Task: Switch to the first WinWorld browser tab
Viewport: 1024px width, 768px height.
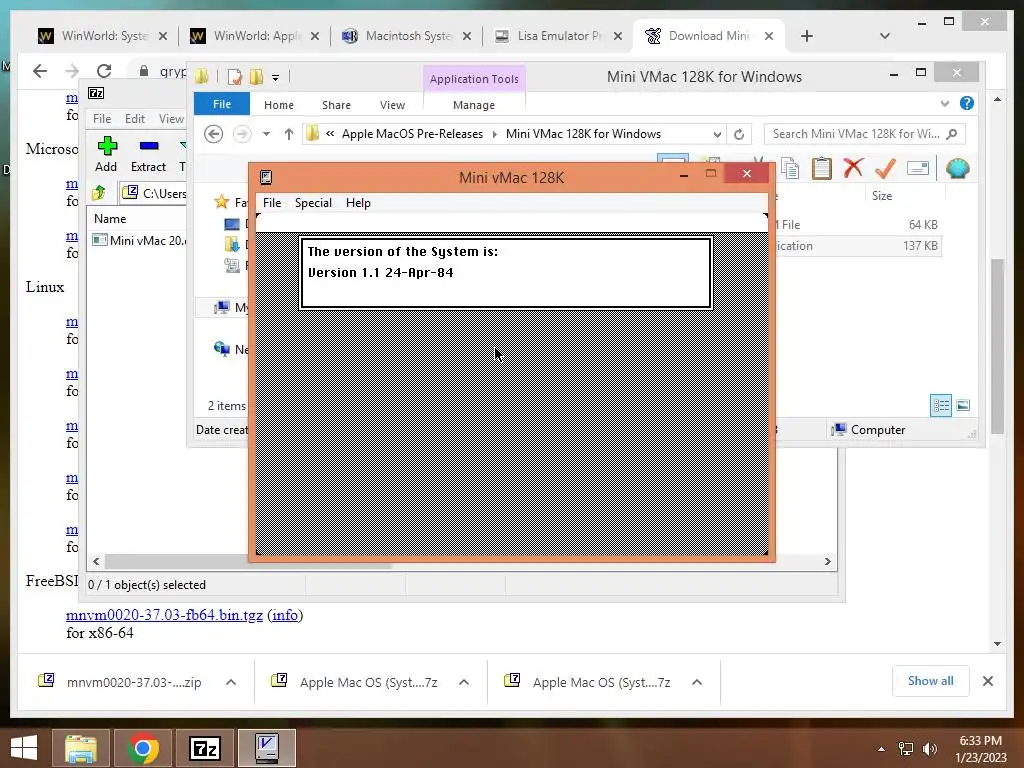Action: tap(101, 36)
